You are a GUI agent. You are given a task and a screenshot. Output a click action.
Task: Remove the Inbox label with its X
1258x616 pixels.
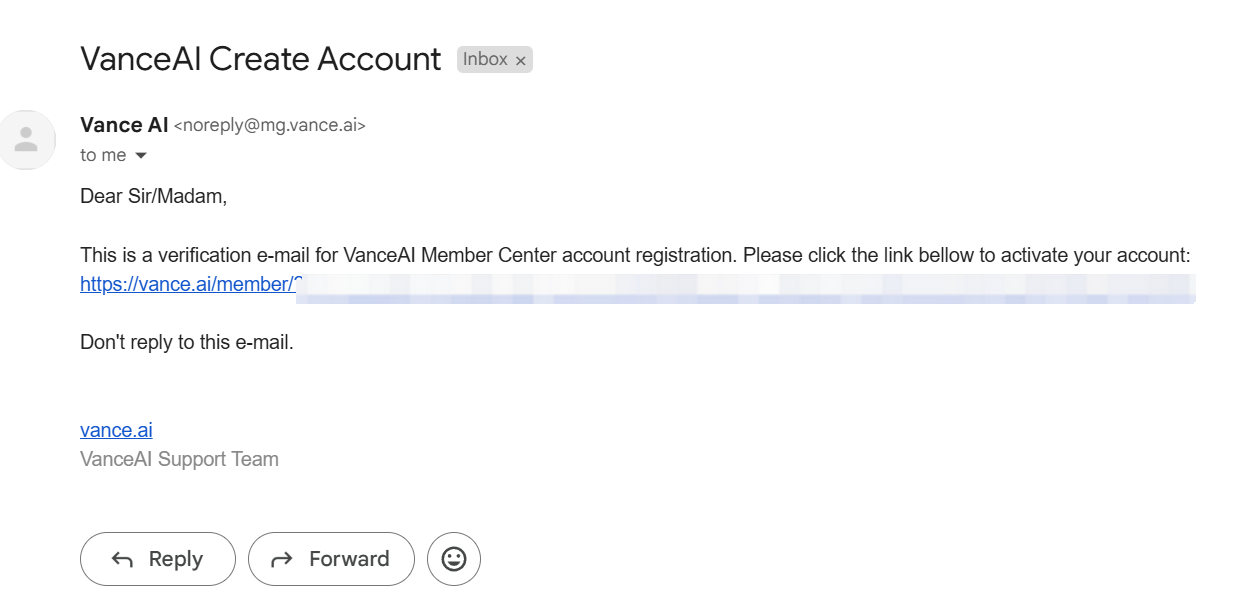point(520,61)
